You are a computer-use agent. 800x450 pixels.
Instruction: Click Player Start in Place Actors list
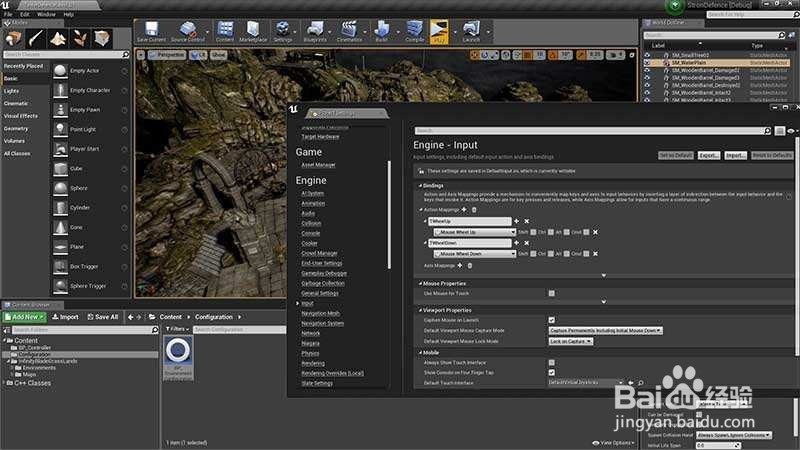point(85,149)
